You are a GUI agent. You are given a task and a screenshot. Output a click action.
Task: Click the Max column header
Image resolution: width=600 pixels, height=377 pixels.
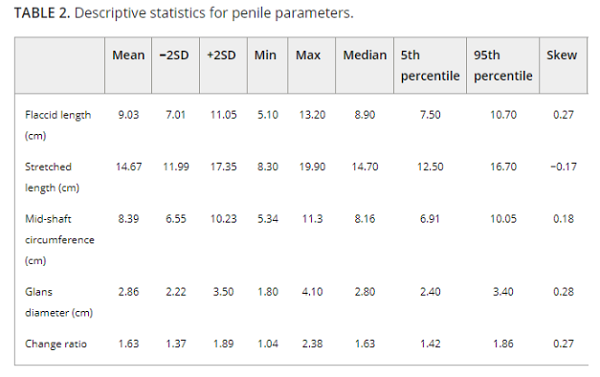click(x=308, y=55)
